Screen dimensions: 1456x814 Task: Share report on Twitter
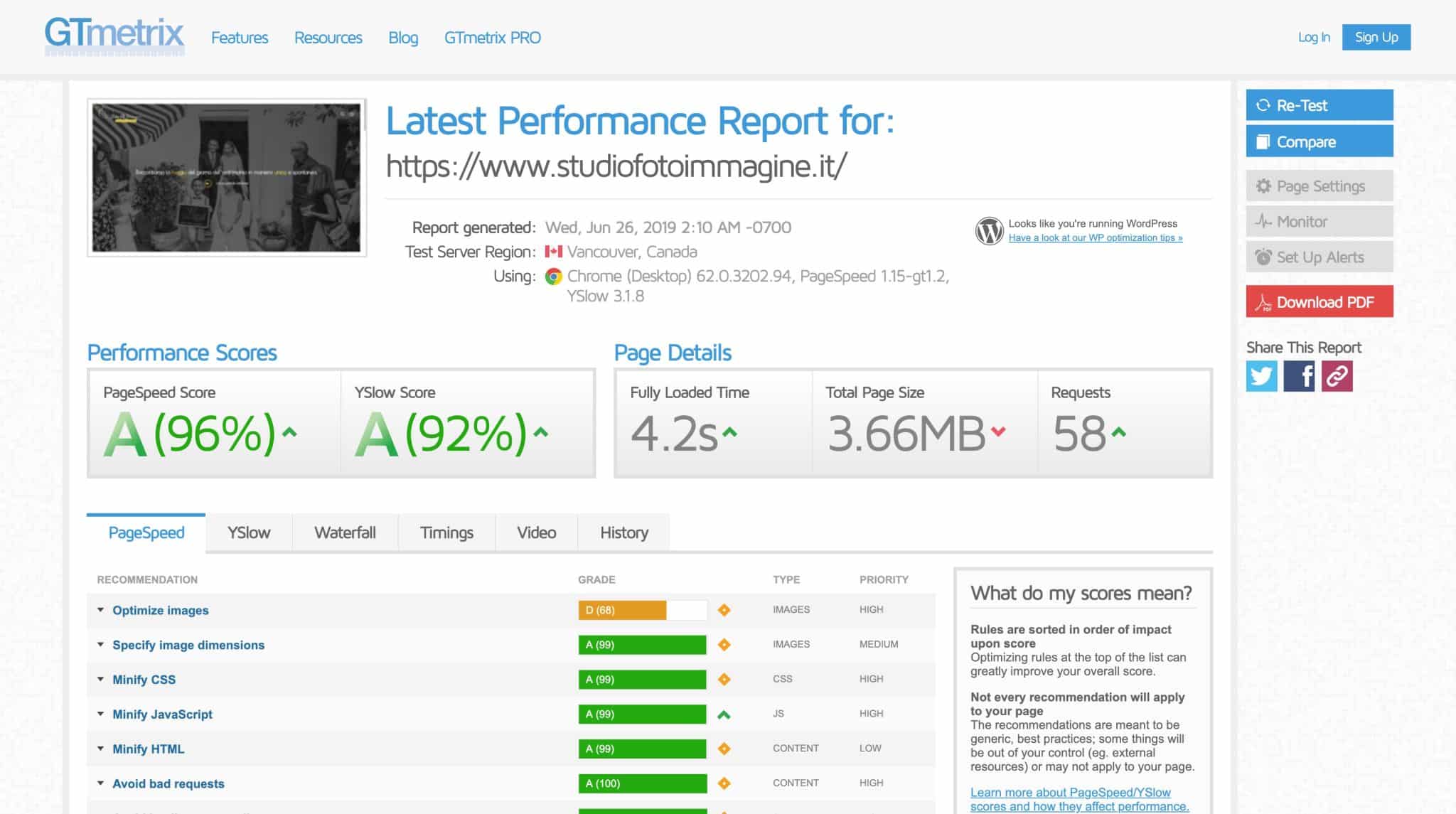point(1261,376)
